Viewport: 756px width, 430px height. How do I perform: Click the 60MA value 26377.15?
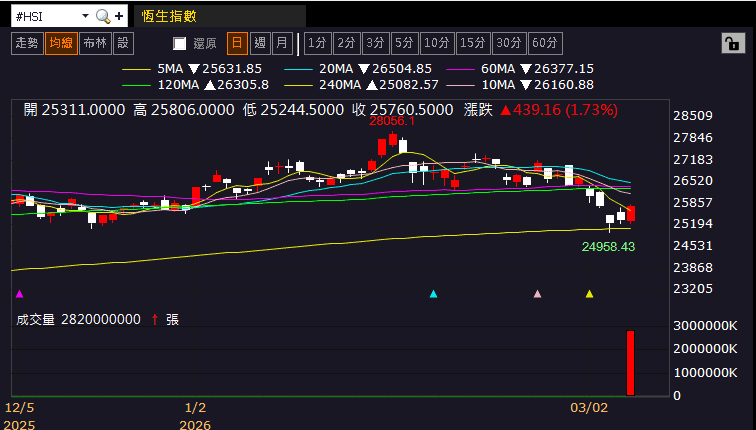[x=564, y=69]
